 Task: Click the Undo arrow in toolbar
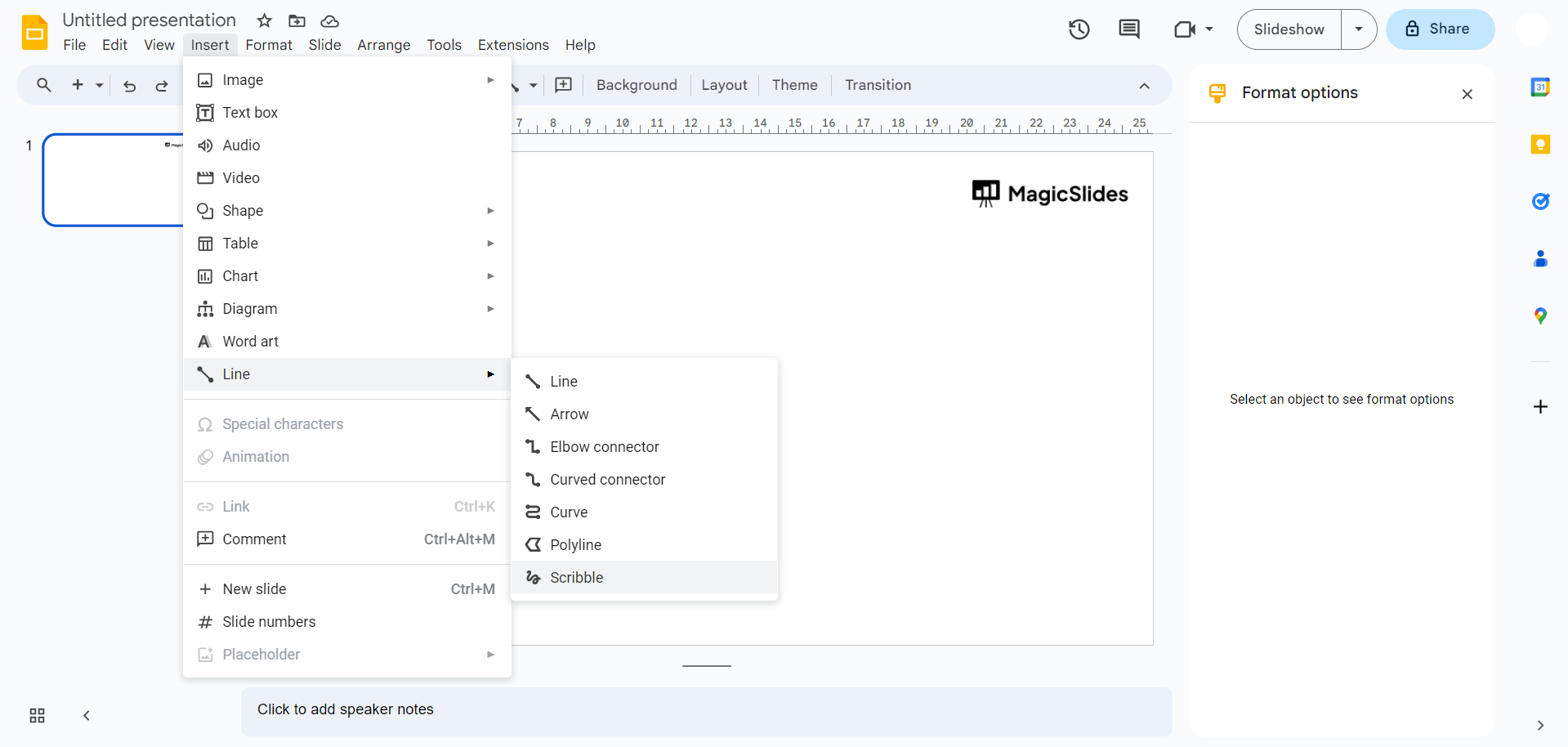coord(129,85)
